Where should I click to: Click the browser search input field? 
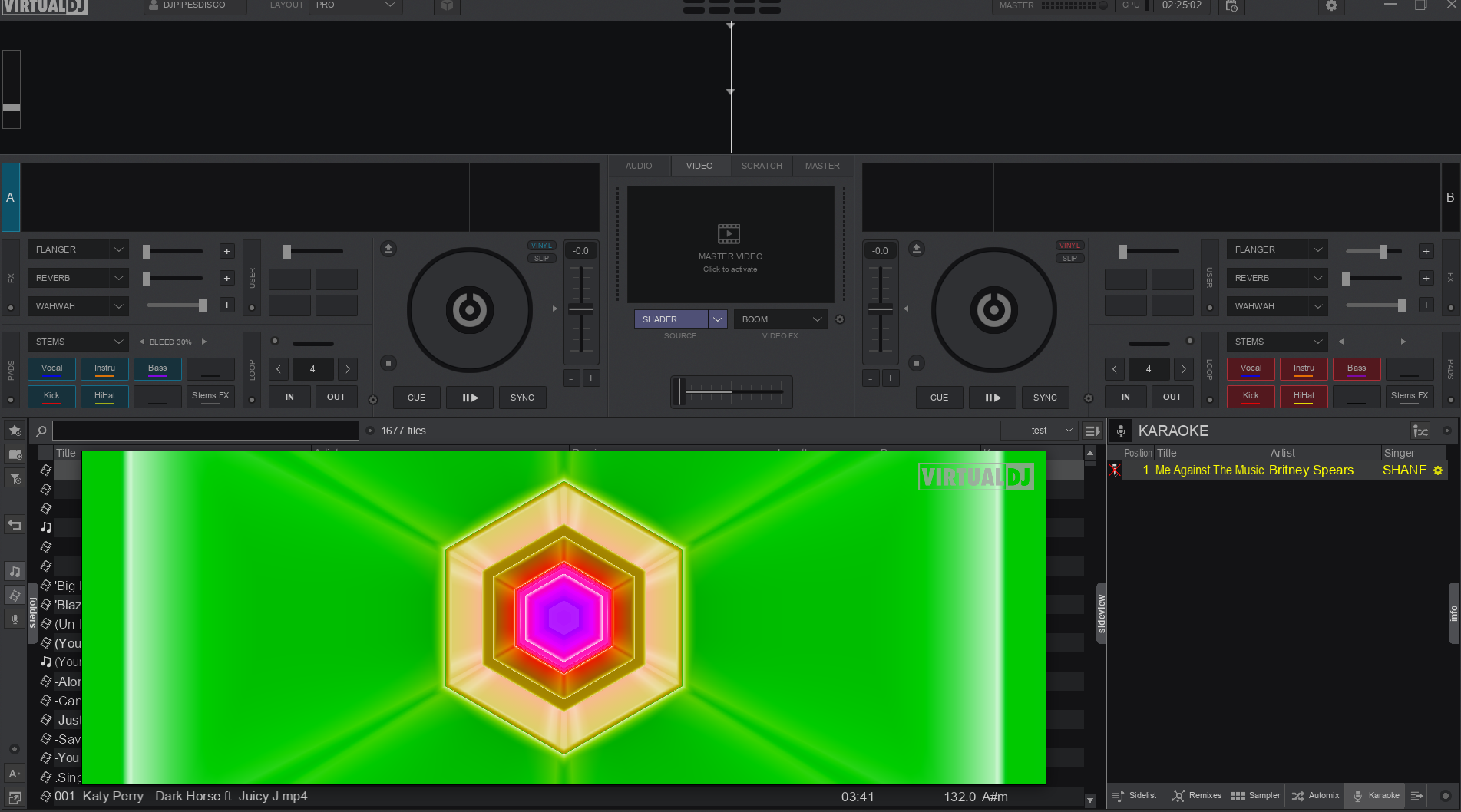click(x=206, y=431)
